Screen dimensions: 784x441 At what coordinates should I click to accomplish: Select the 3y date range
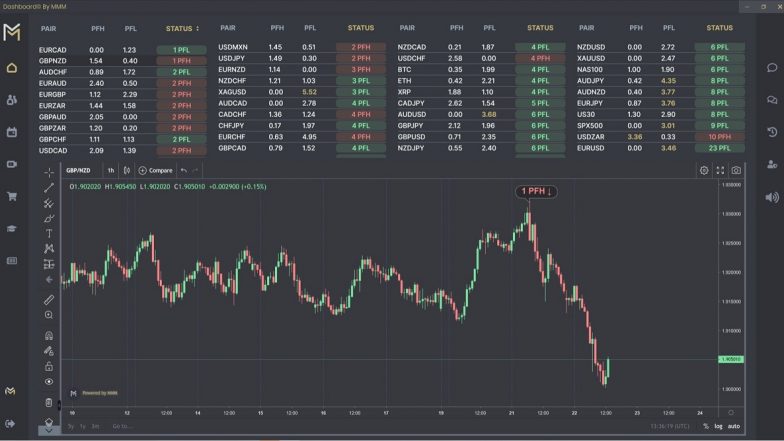(x=71, y=426)
